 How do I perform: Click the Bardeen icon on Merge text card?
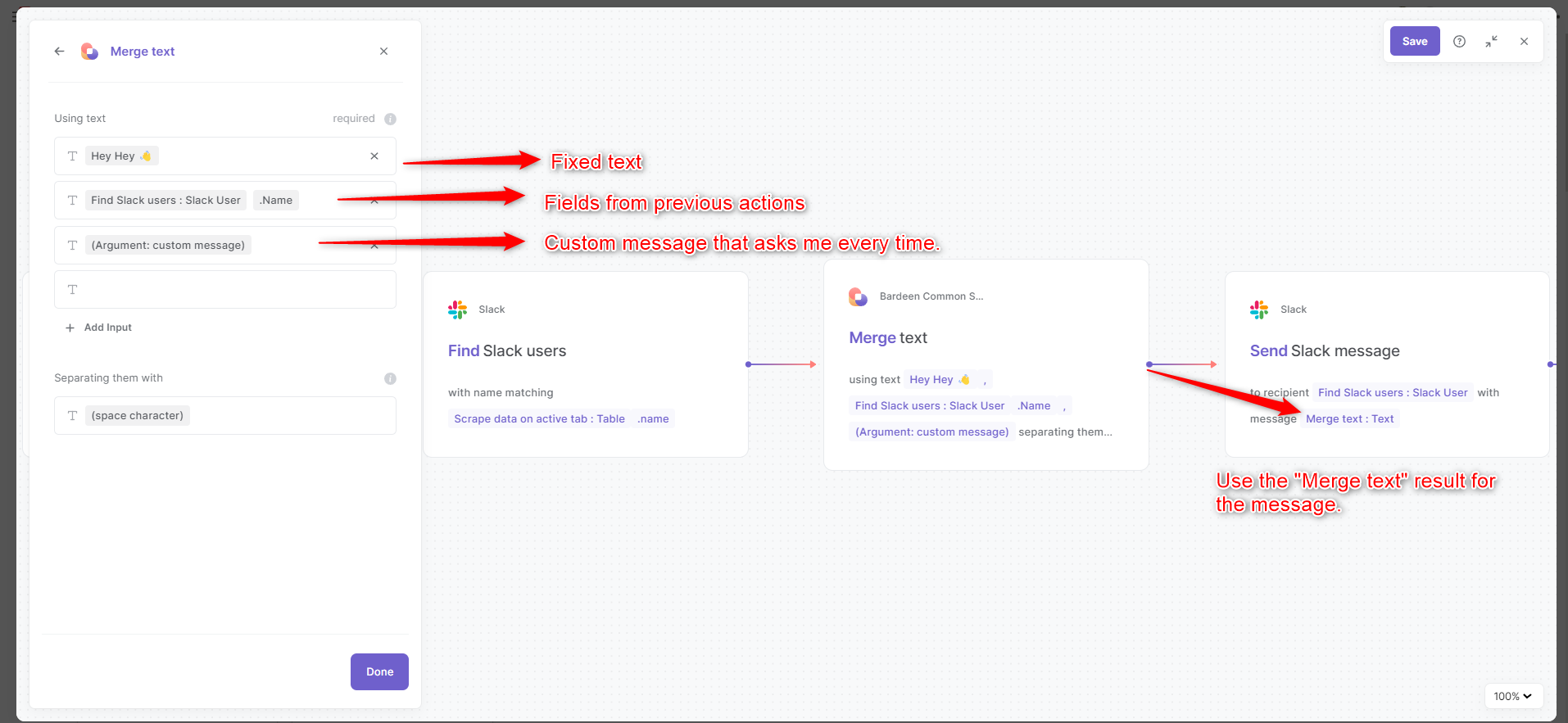(858, 296)
